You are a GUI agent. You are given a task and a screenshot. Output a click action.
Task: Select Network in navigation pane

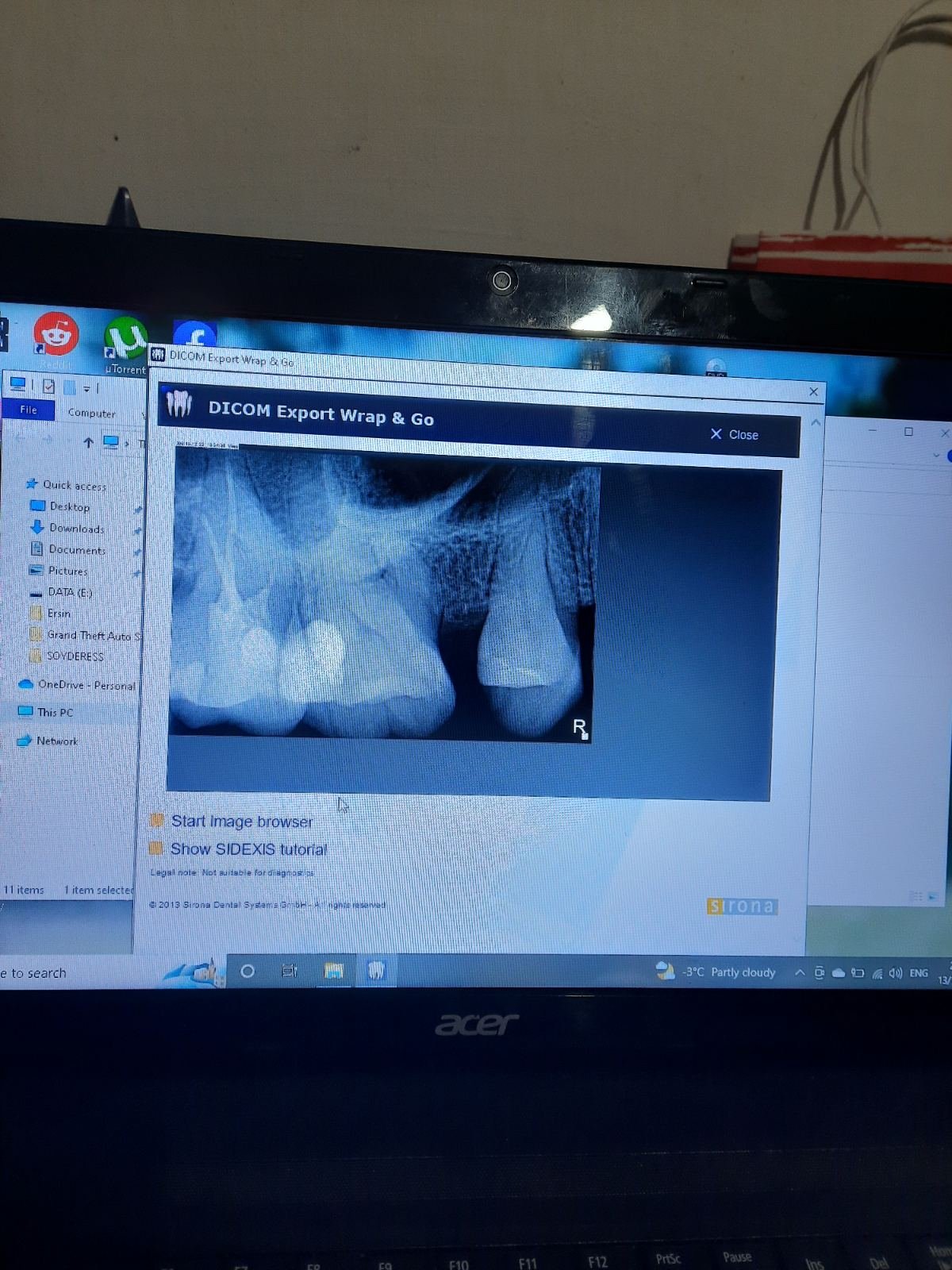pyautogui.click(x=48, y=741)
